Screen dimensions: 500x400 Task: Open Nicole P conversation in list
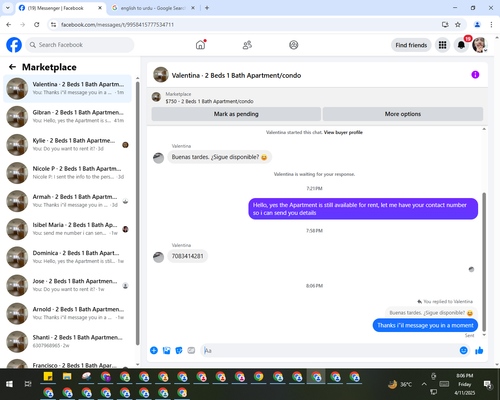pyautogui.click(x=67, y=173)
